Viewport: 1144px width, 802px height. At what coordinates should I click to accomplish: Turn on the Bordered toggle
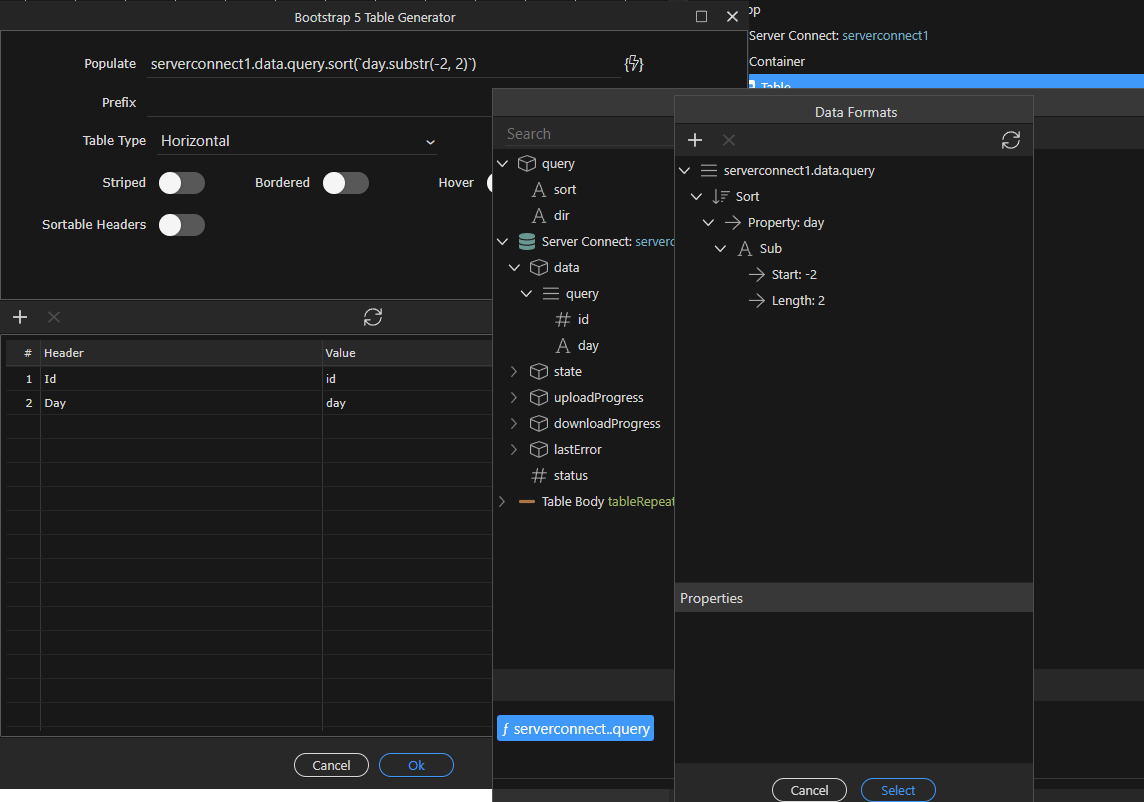pyautogui.click(x=346, y=182)
